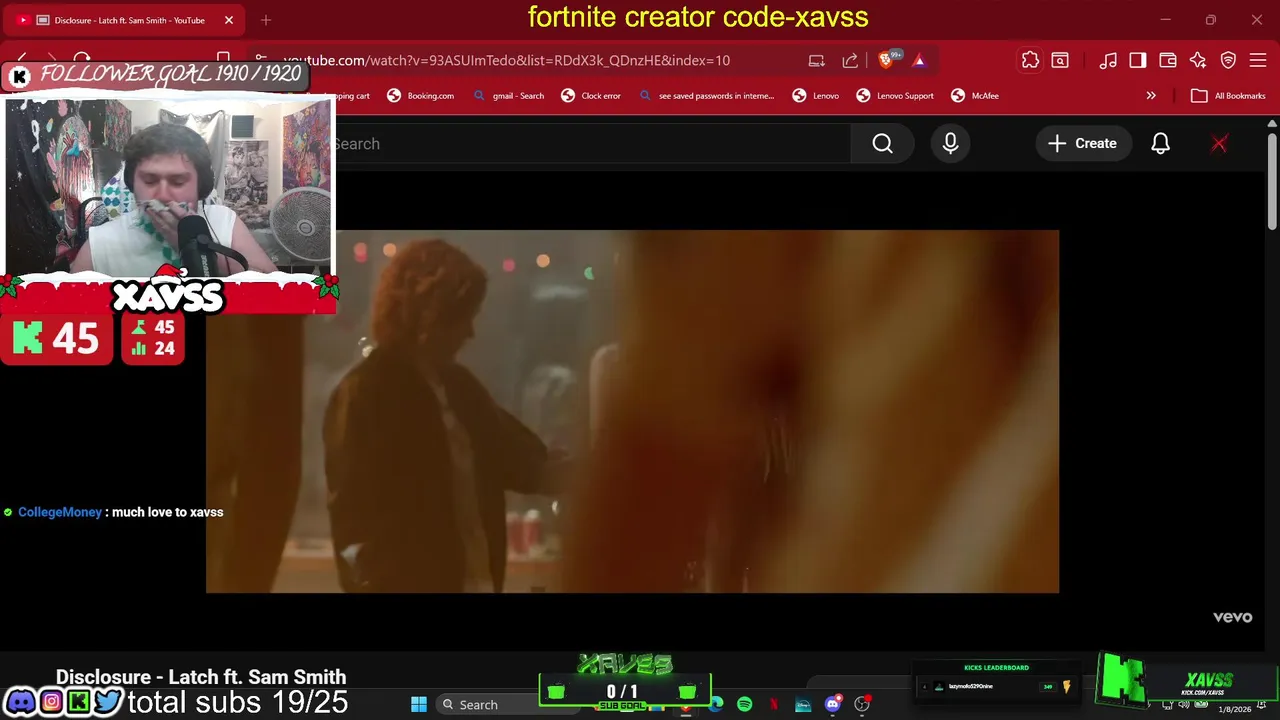The height and width of the screenshot is (720, 1280).
Task: Open Spotify from the taskbar
Action: (745, 704)
